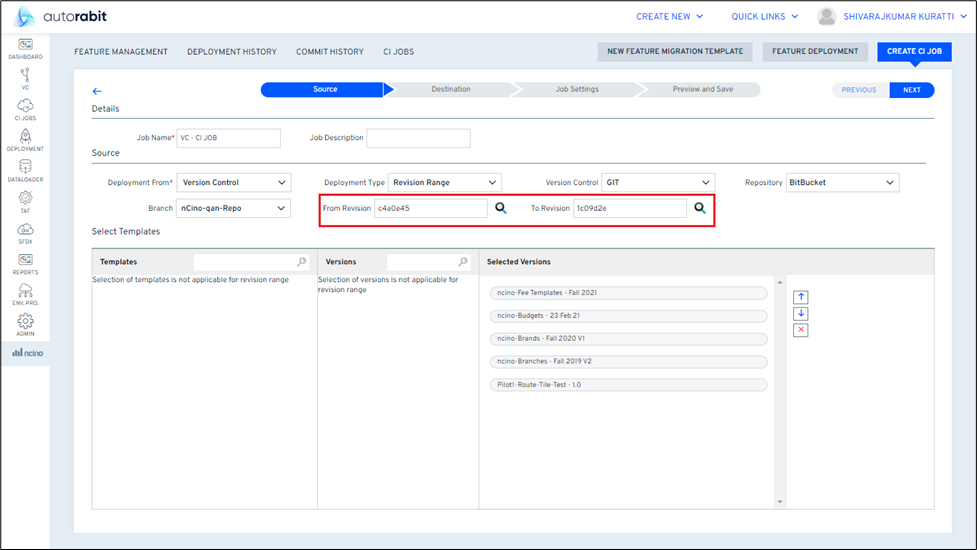Open the Dashboard sidebar icon
This screenshot has width=977, height=550.
pos(25,47)
